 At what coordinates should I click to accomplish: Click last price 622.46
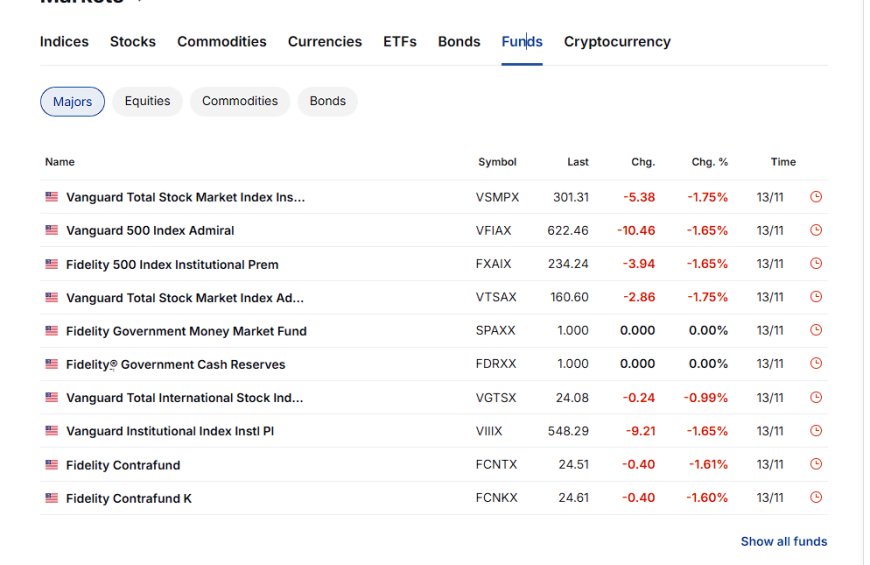pos(568,230)
